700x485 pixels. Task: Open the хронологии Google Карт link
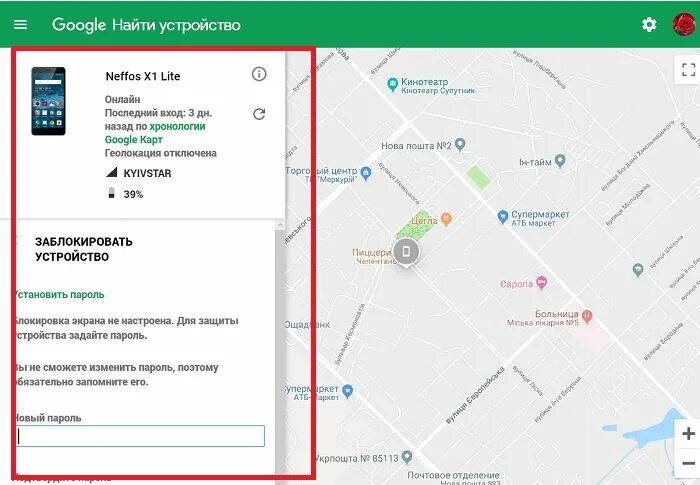pos(155,133)
